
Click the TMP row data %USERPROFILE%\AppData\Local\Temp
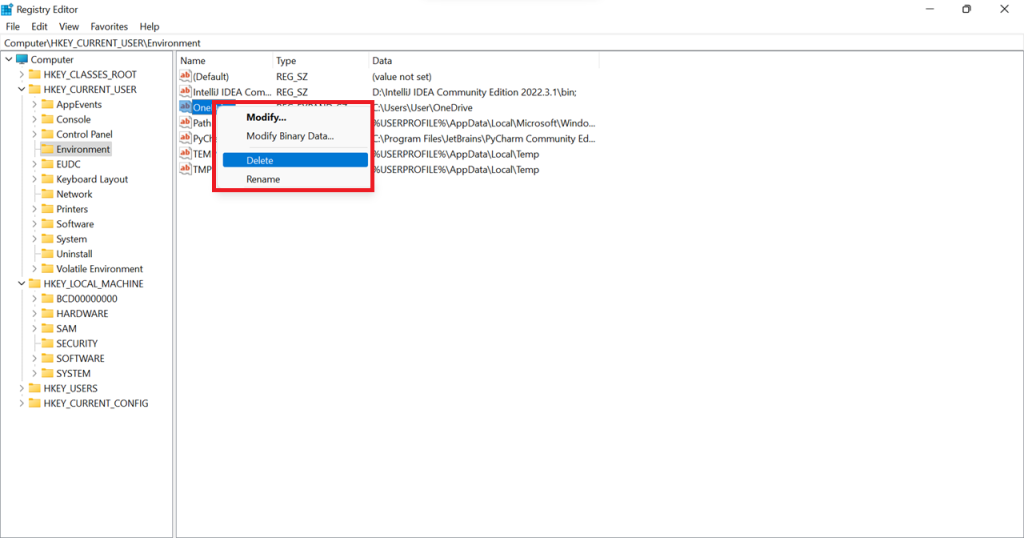[x=456, y=170]
